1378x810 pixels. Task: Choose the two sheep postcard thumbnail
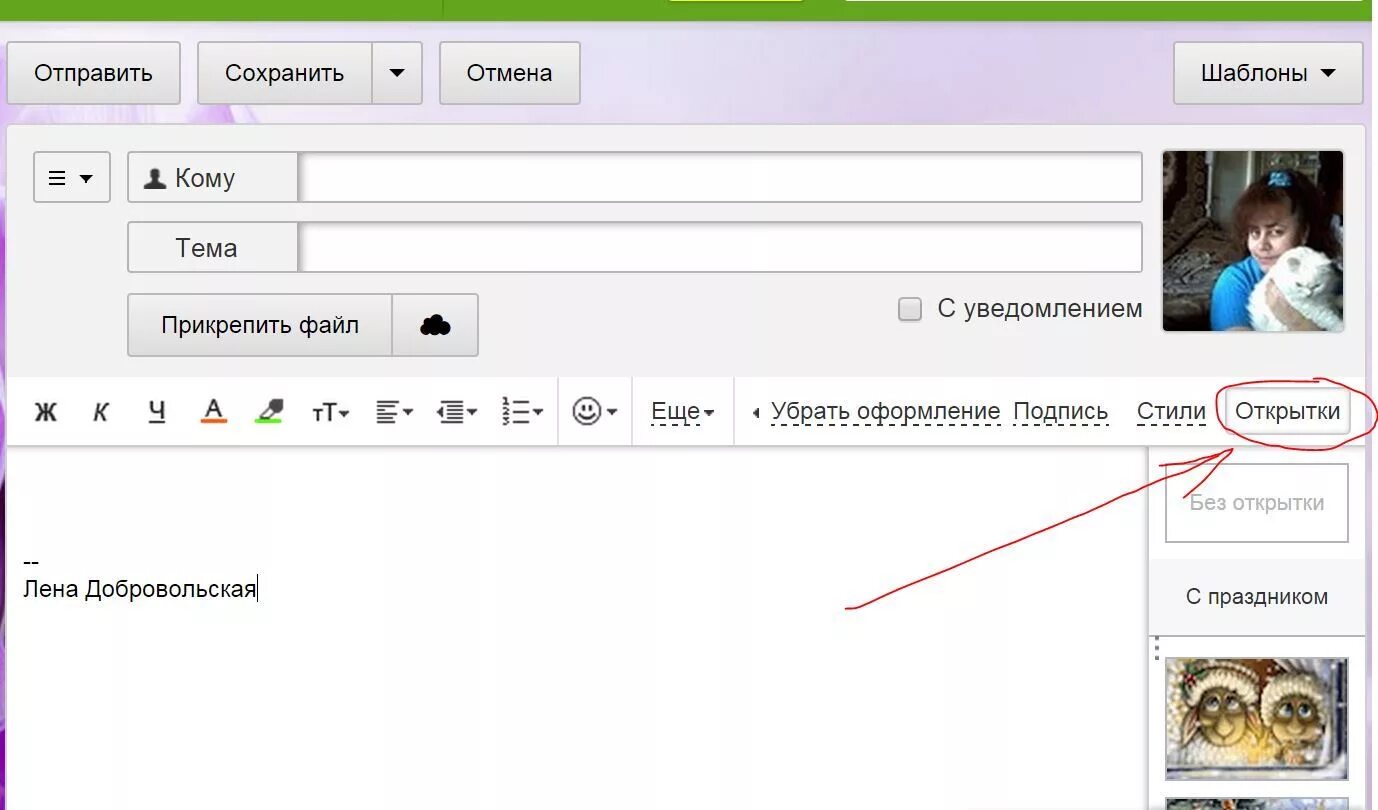pyautogui.click(x=1257, y=718)
